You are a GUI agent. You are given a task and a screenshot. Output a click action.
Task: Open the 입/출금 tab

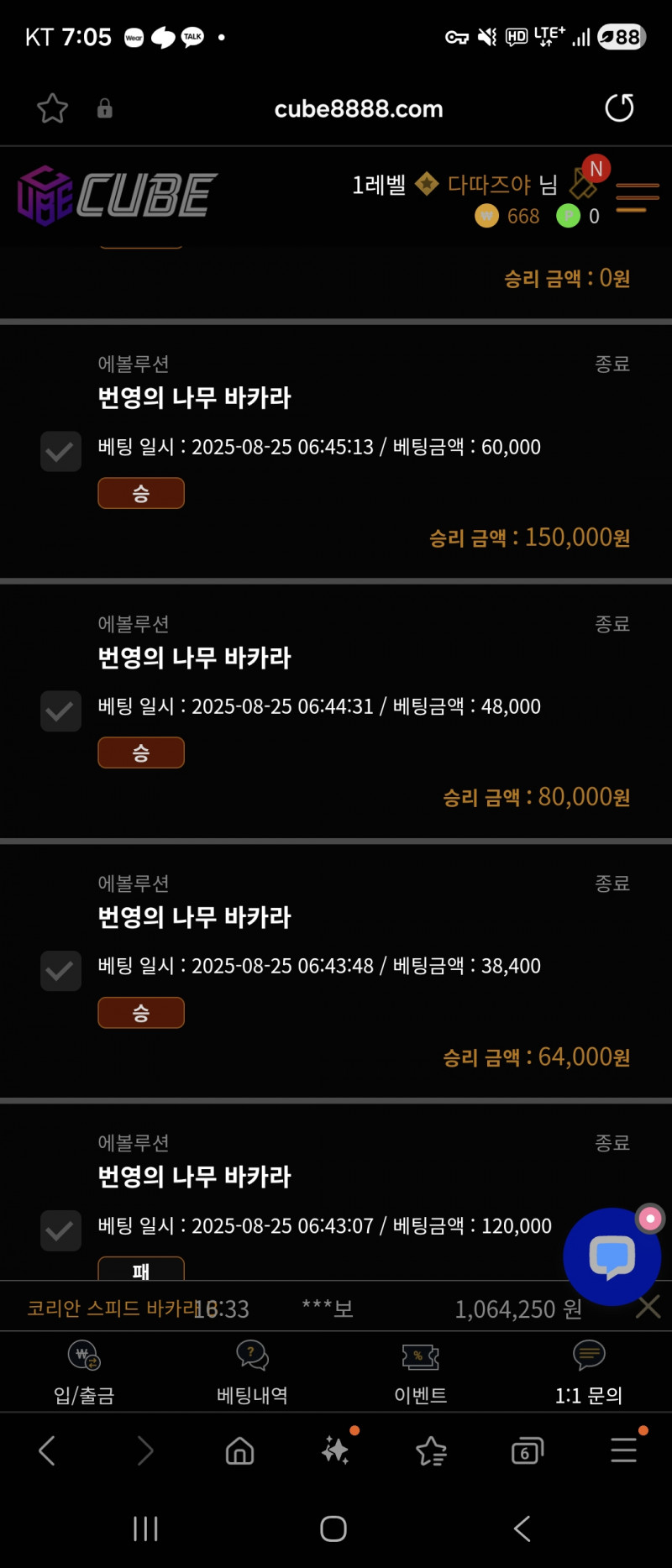[84, 1372]
